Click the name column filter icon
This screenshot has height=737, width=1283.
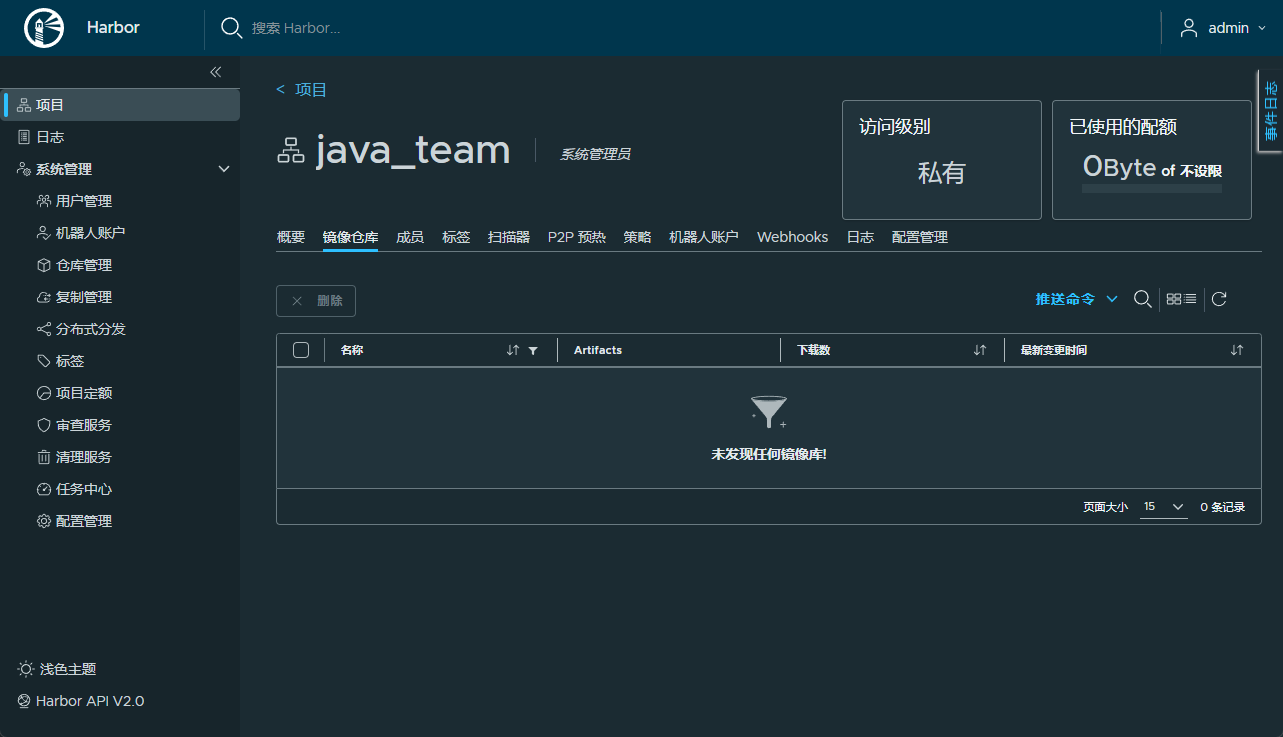[x=533, y=350]
